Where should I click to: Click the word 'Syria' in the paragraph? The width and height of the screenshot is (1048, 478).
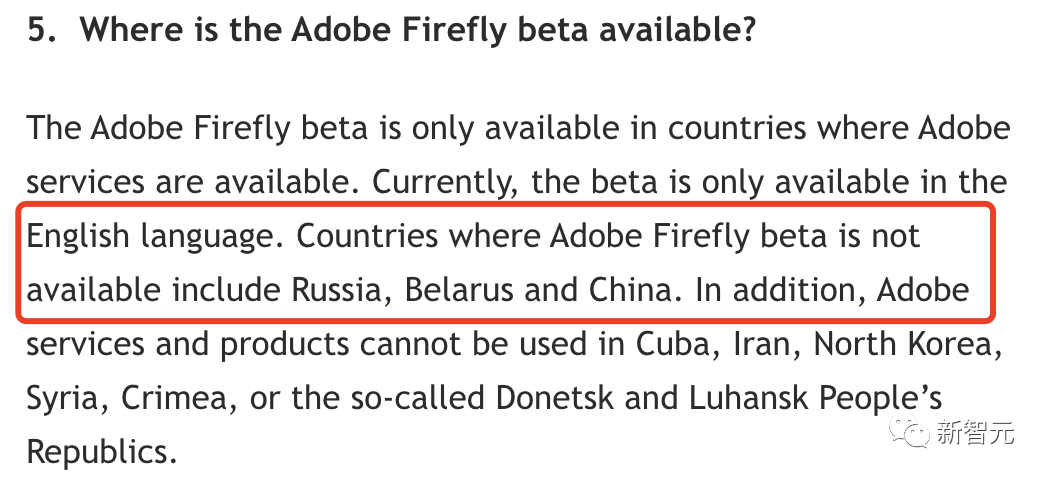click(65, 398)
